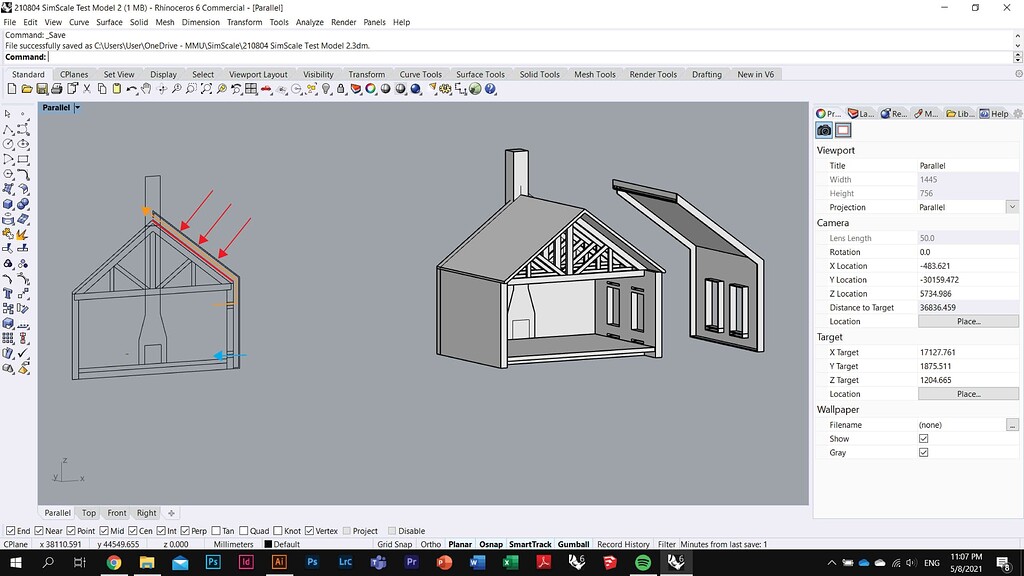The height and width of the screenshot is (576, 1024).
Task: Open the Mesh menu
Action: point(164,22)
